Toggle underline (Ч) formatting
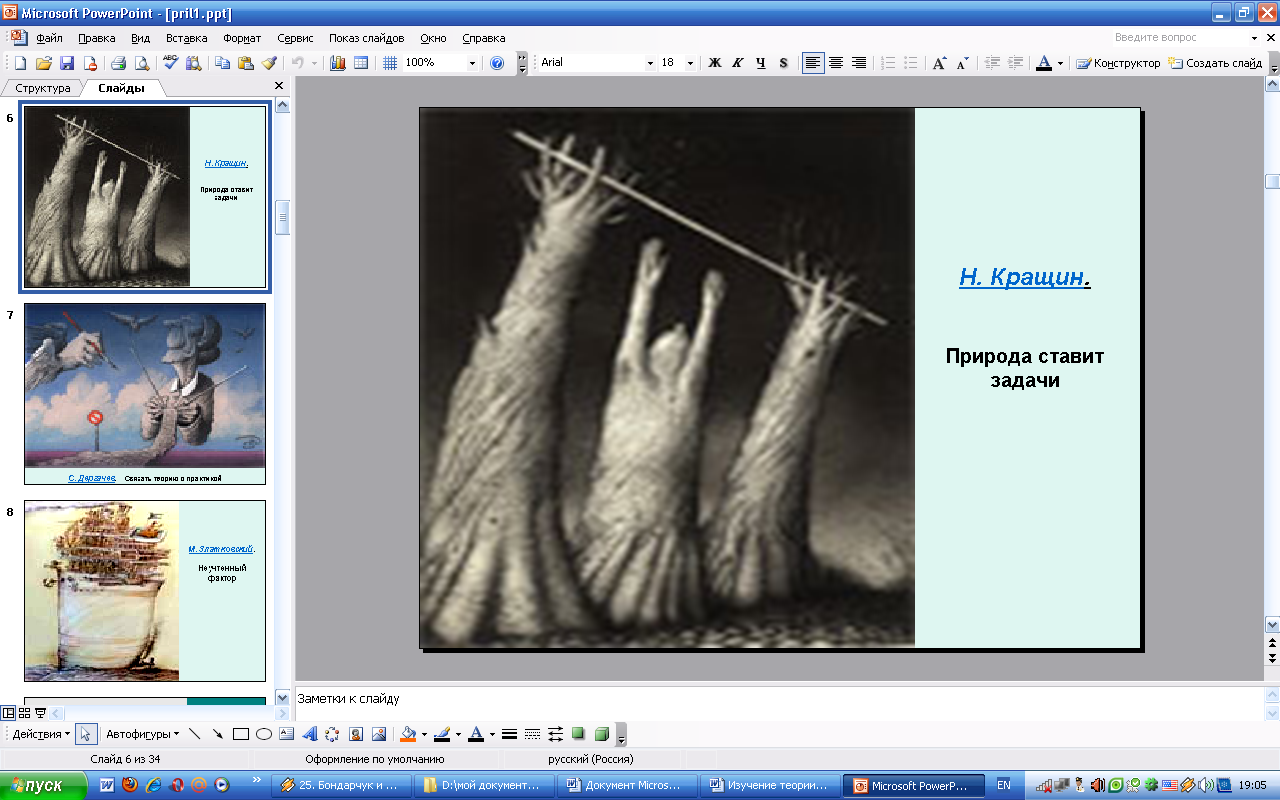Image resolution: width=1280 pixels, height=800 pixels. click(761, 63)
